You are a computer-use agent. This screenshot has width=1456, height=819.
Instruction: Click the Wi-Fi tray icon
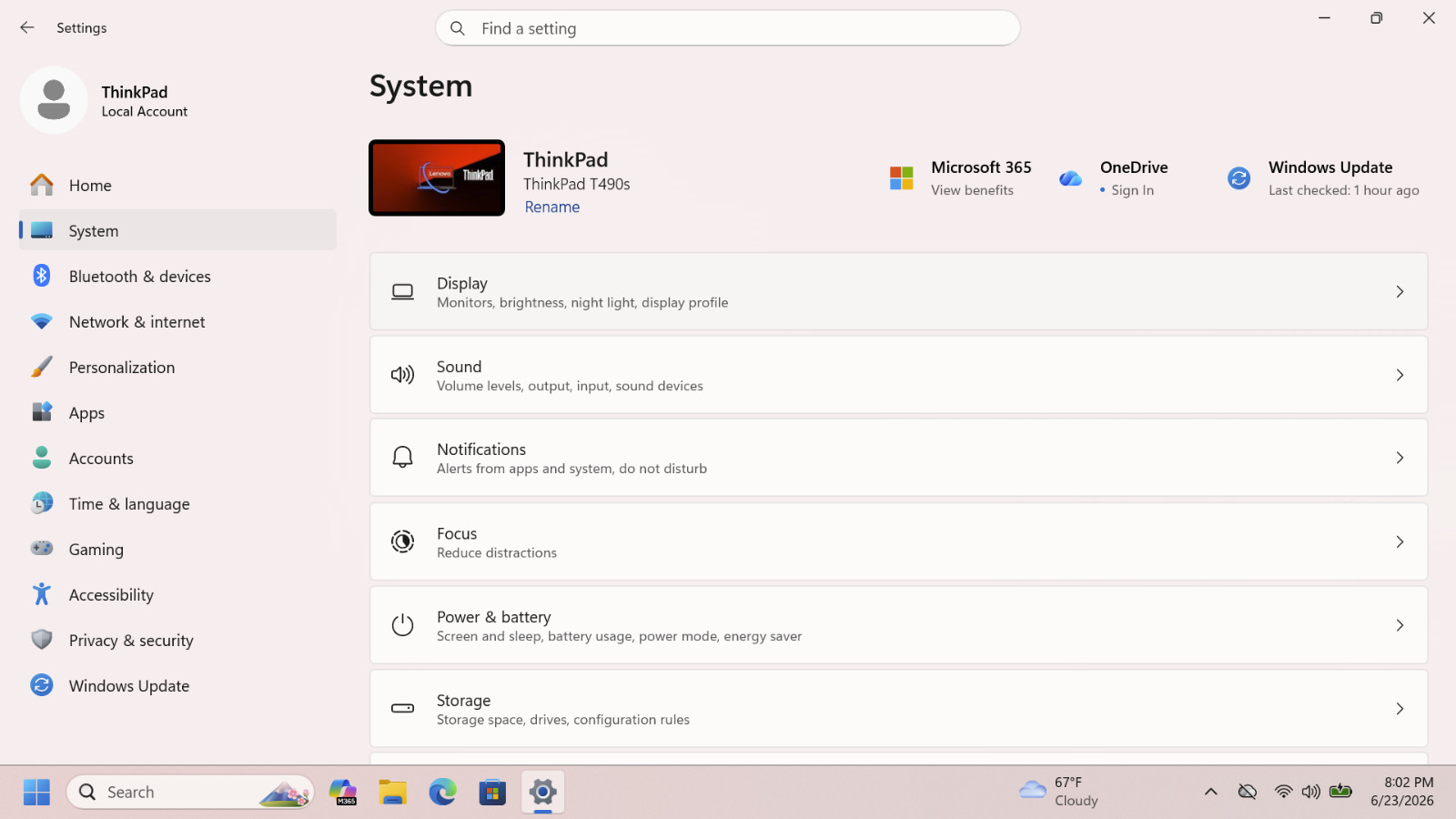click(1283, 792)
